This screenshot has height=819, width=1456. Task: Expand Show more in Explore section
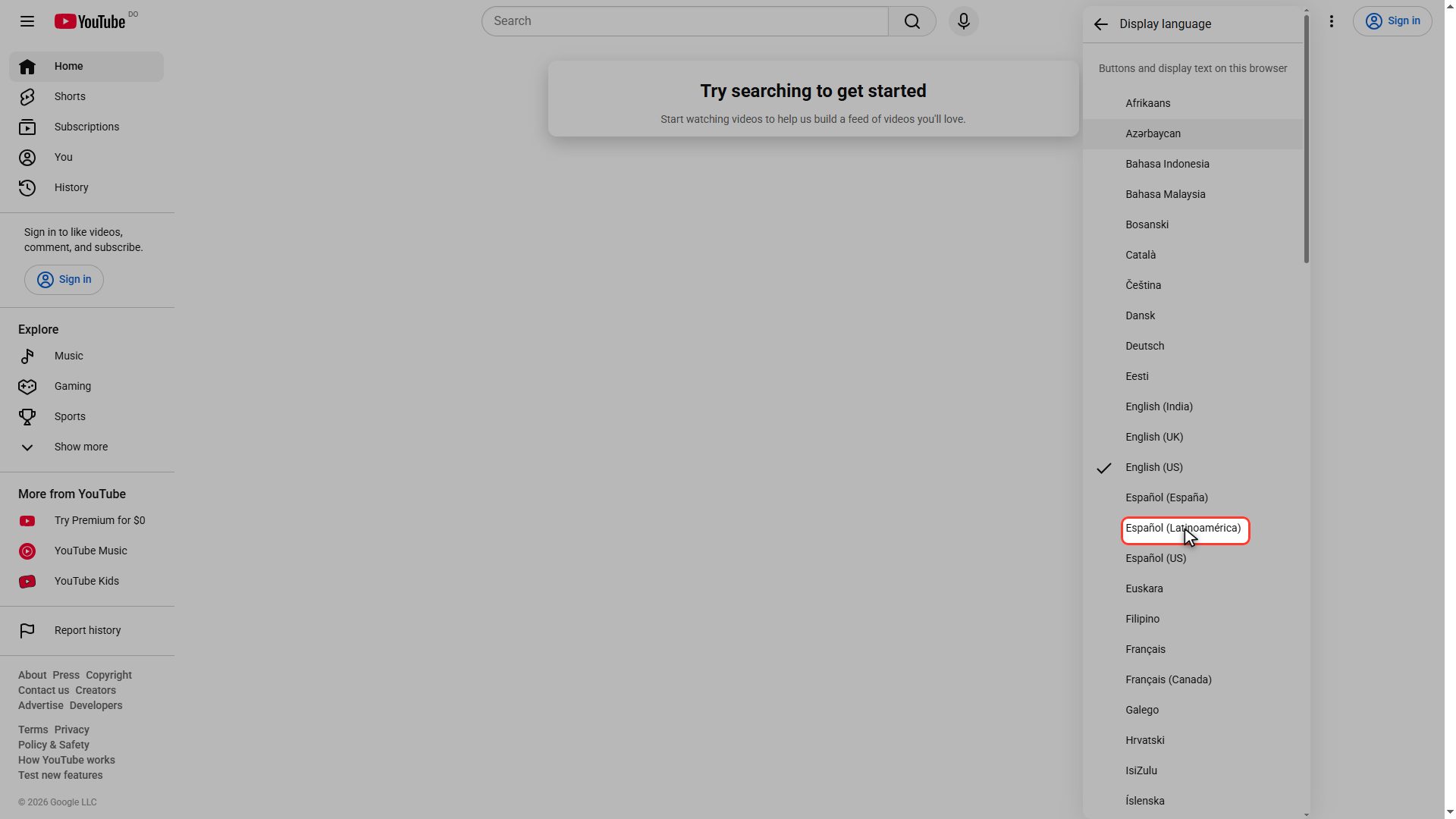point(86,447)
